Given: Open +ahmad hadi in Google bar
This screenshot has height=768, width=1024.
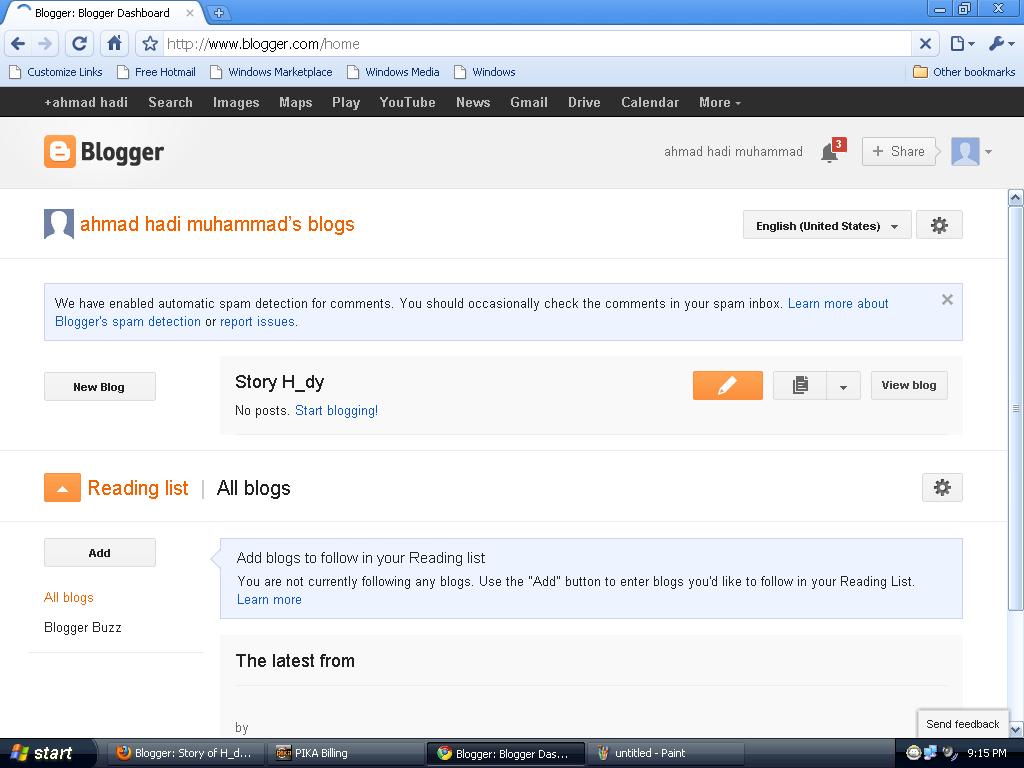Looking at the screenshot, I should tap(86, 103).
